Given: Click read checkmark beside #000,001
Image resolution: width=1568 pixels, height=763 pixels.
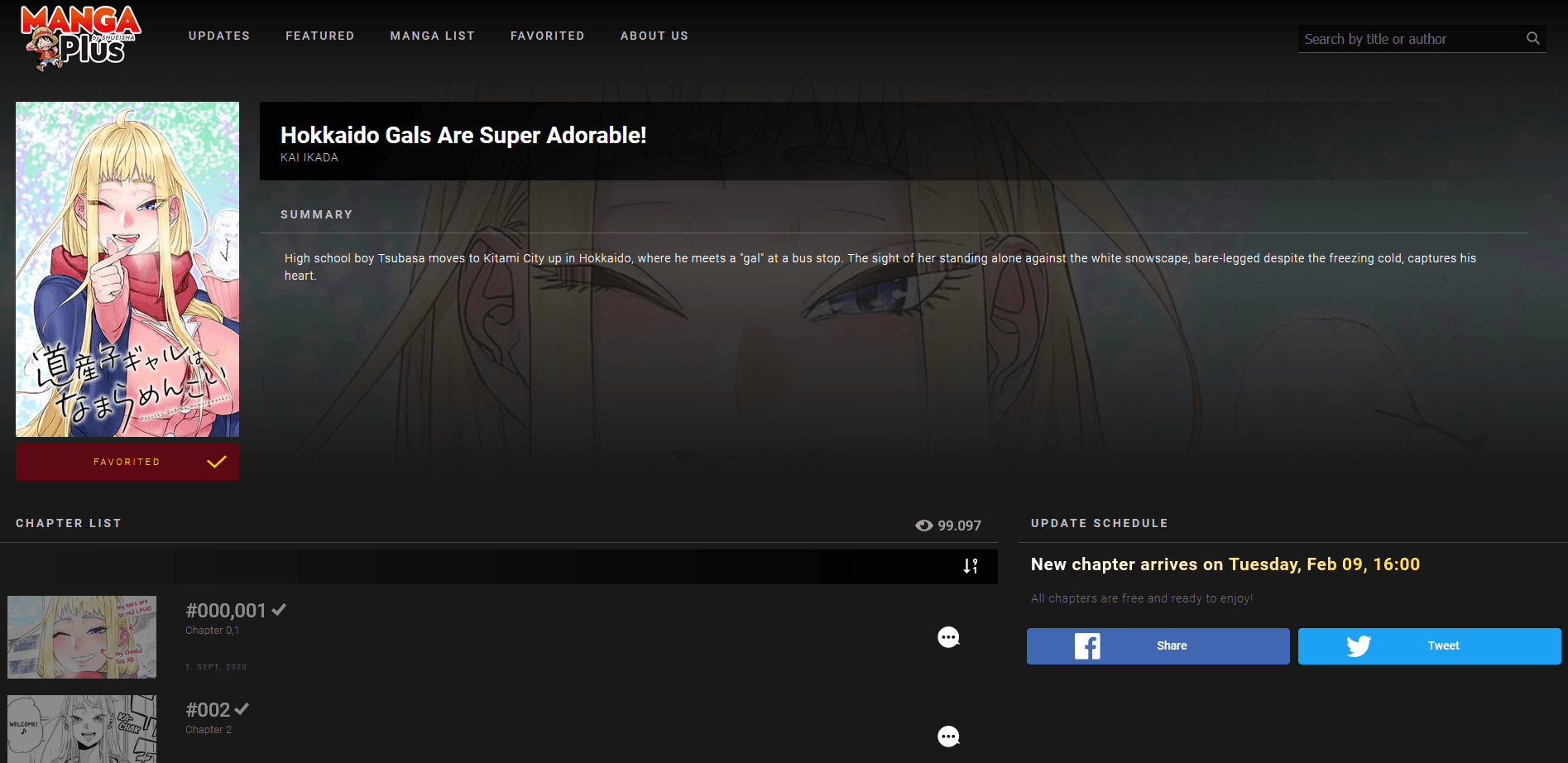Looking at the screenshot, I should click(279, 610).
